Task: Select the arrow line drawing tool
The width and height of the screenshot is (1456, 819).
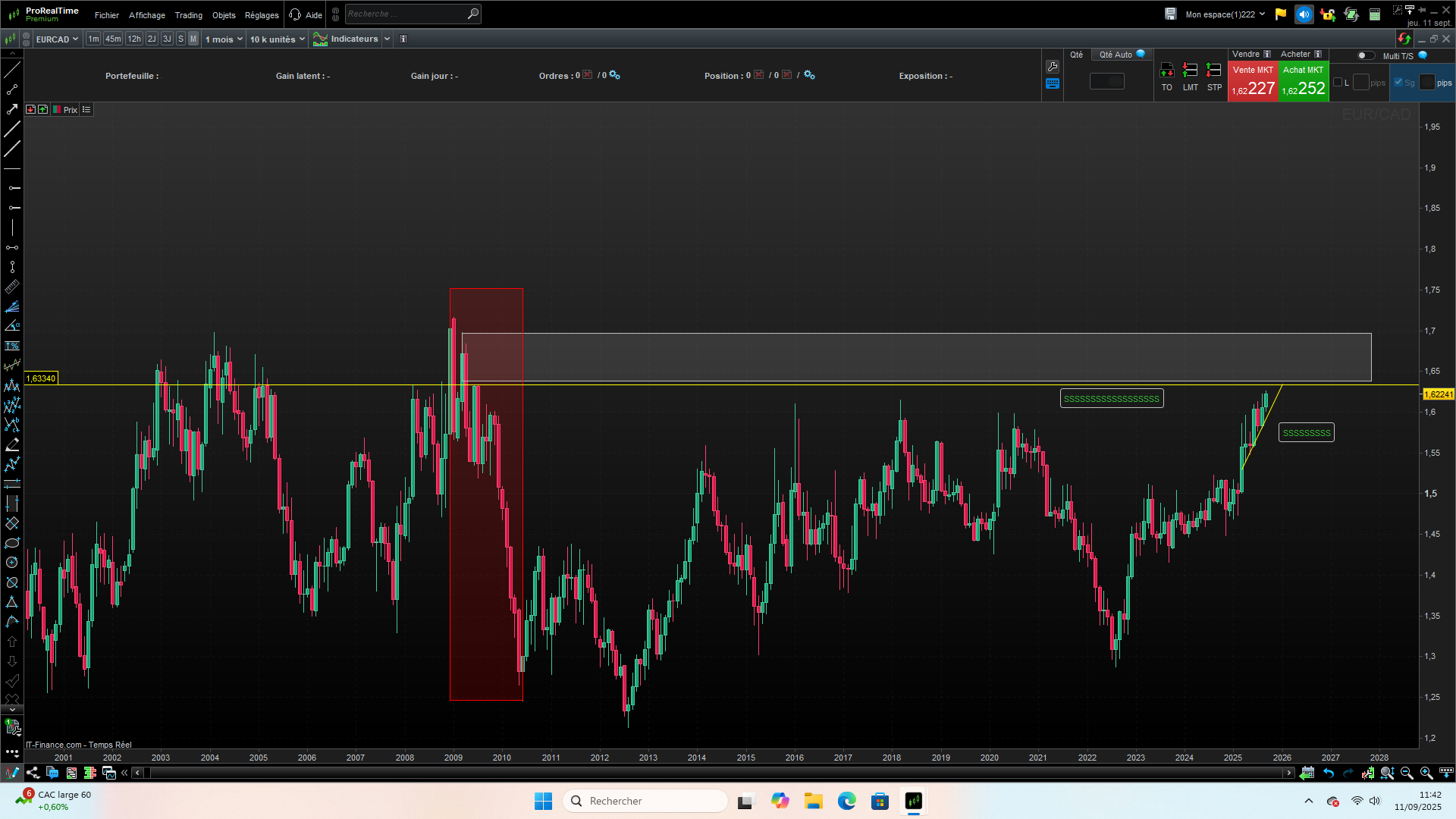Action: coord(12,109)
